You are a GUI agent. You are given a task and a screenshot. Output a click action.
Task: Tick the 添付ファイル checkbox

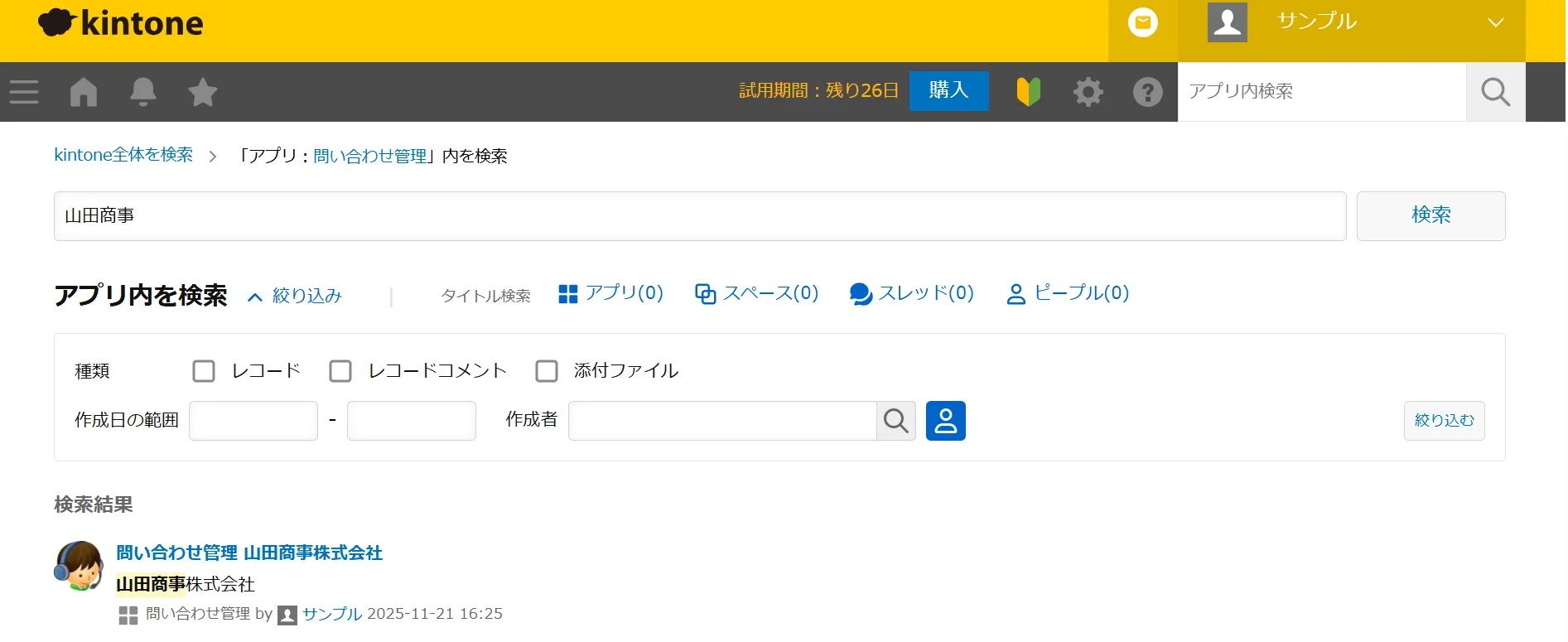click(547, 371)
